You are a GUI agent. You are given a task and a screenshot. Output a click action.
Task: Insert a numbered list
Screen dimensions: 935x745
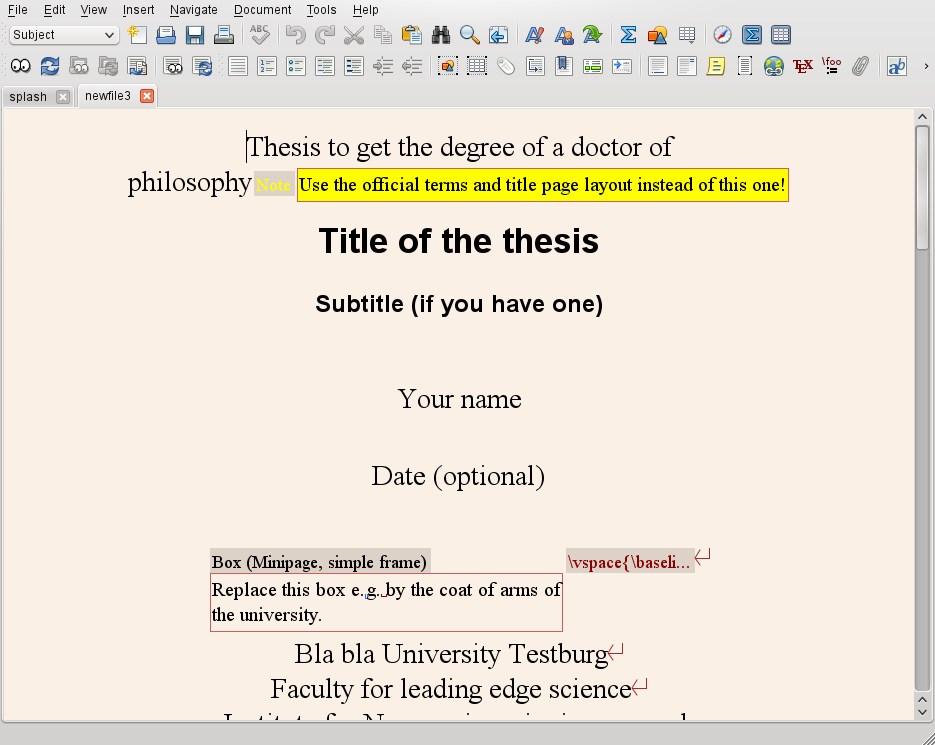(x=267, y=66)
